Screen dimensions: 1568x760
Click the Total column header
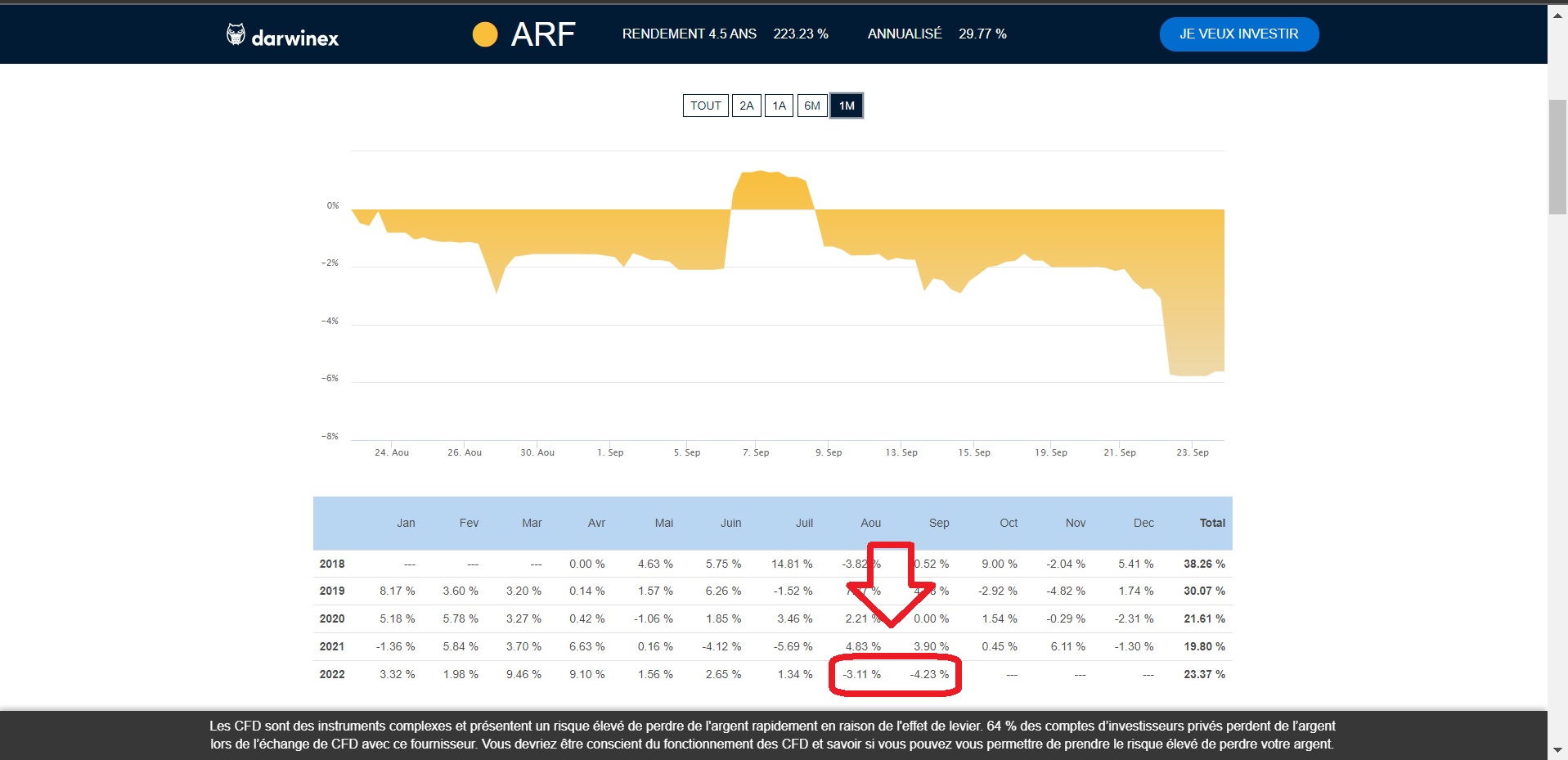tap(1211, 523)
